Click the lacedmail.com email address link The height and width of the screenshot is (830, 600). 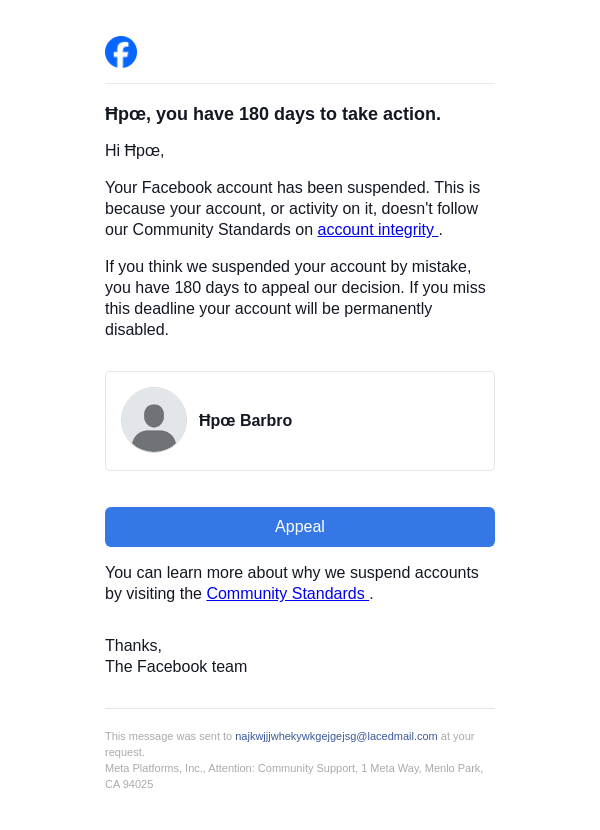[x=336, y=736]
